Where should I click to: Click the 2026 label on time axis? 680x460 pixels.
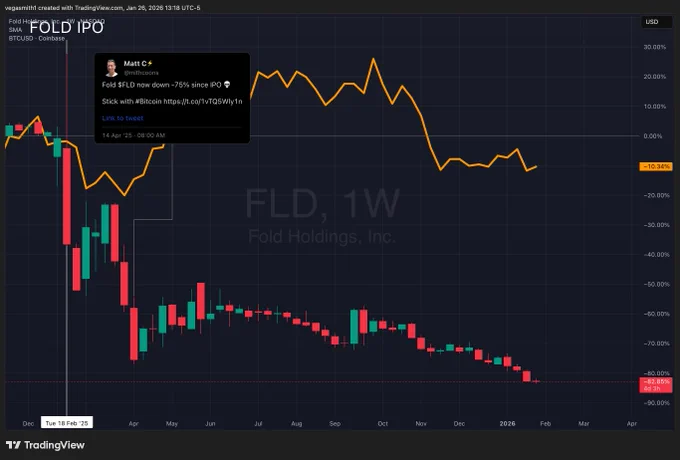coord(507,423)
